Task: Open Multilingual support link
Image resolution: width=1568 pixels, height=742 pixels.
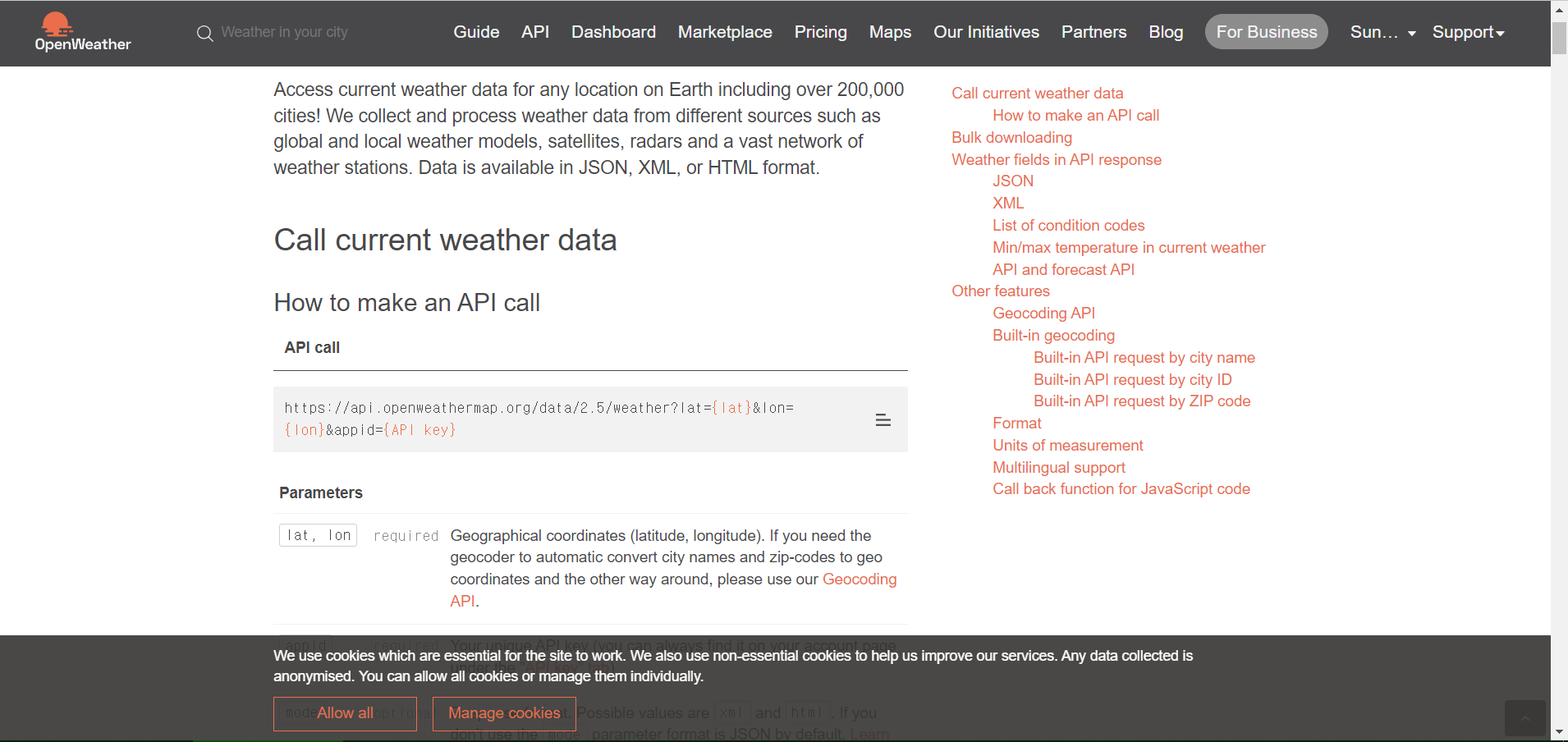Action: click(1058, 468)
